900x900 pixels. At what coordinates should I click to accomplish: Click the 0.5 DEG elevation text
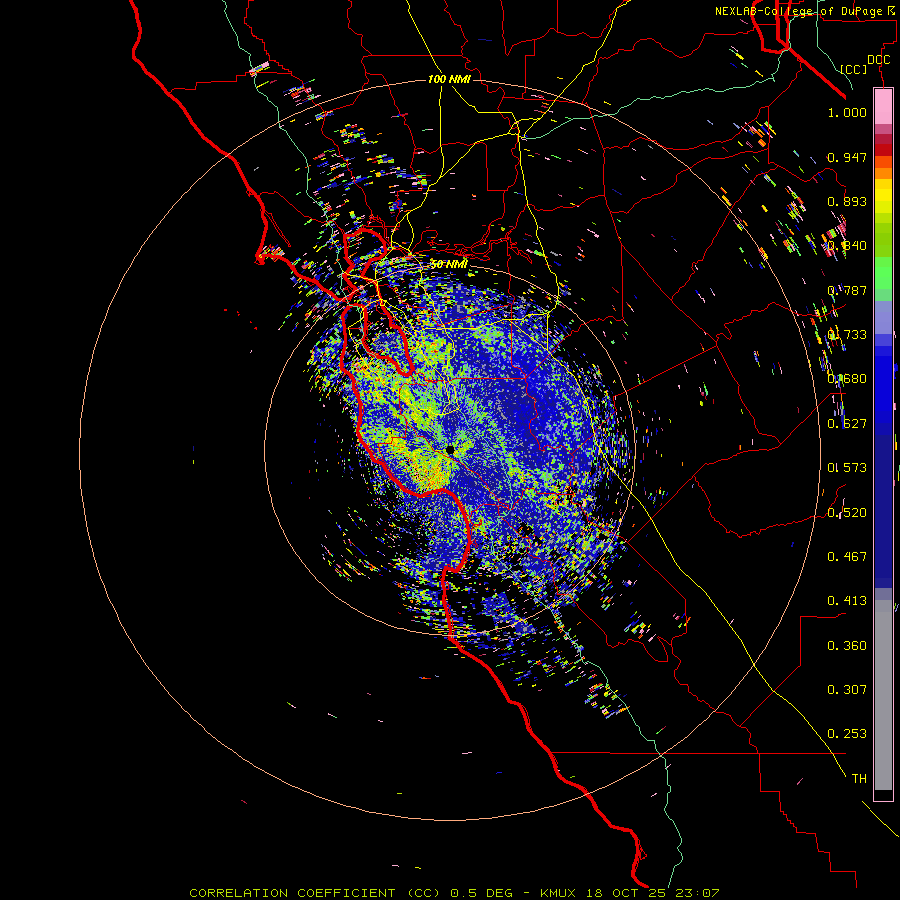pyautogui.click(x=482, y=893)
